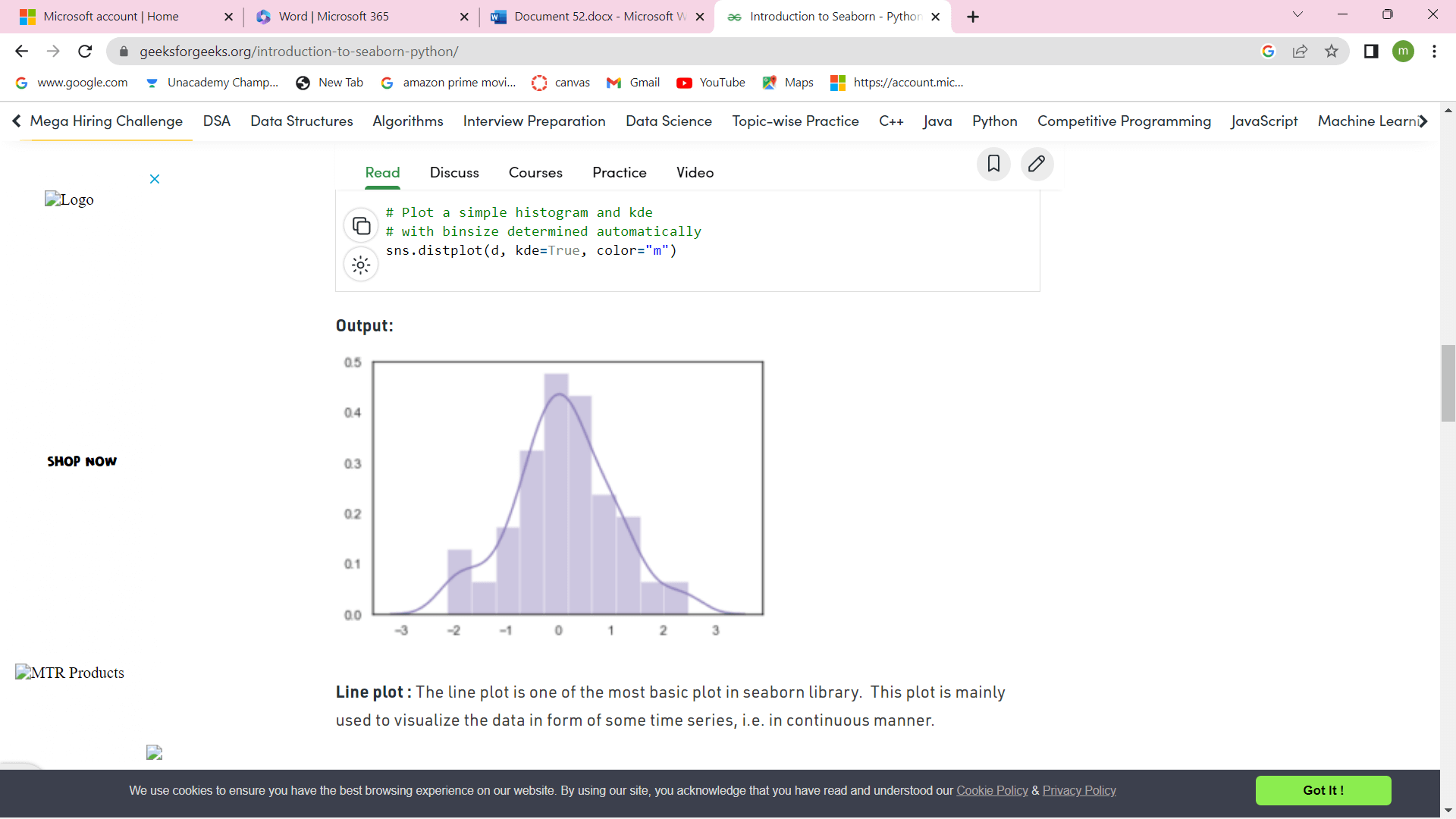Toggle the code block theme with sun icon
Viewport: 1456px width, 819px height.
click(x=361, y=264)
